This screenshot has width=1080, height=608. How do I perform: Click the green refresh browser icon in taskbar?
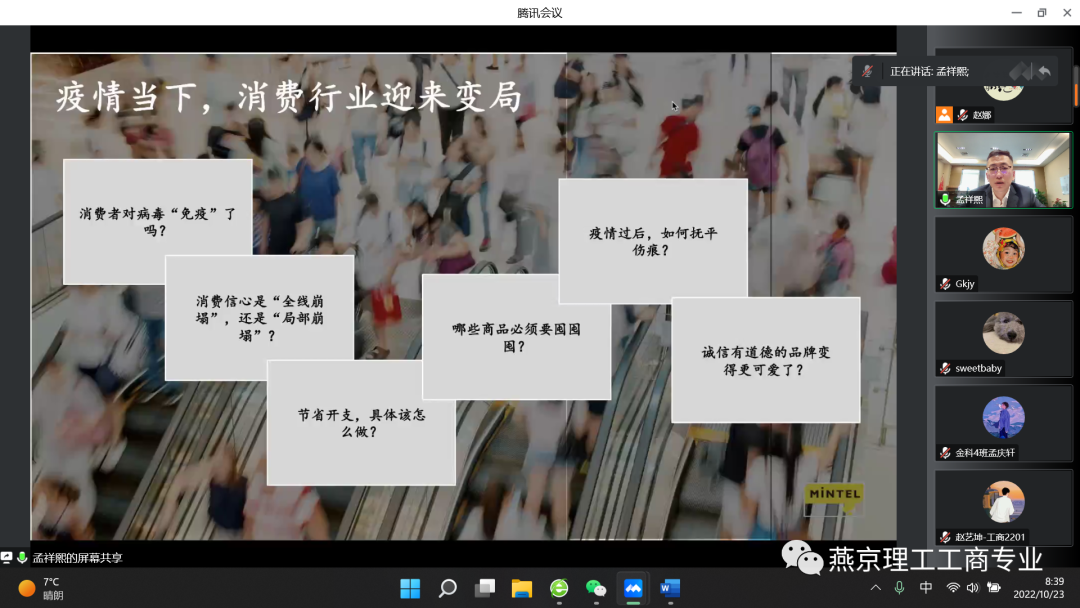click(x=559, y=588)
